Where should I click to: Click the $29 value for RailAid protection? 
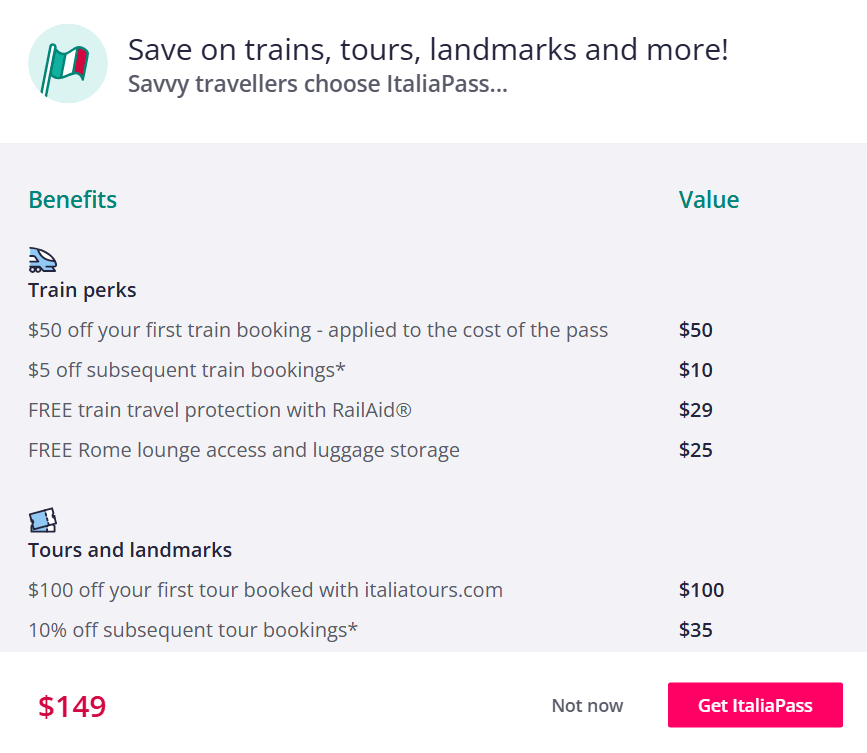[696, 410]
